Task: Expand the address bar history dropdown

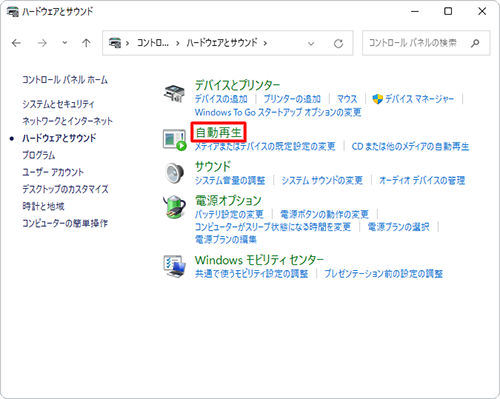Action: [x=311, y=44]
